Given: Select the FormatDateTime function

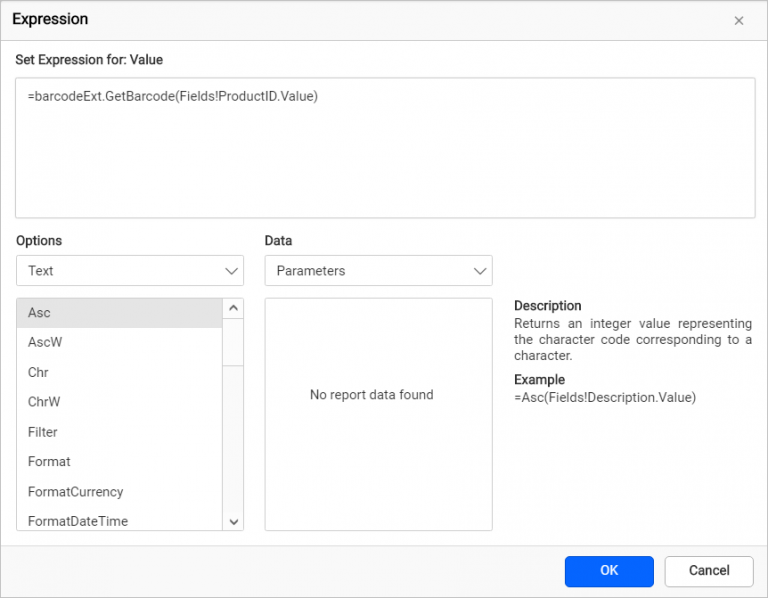Looking at the screenshot, I should click(120, 520).
